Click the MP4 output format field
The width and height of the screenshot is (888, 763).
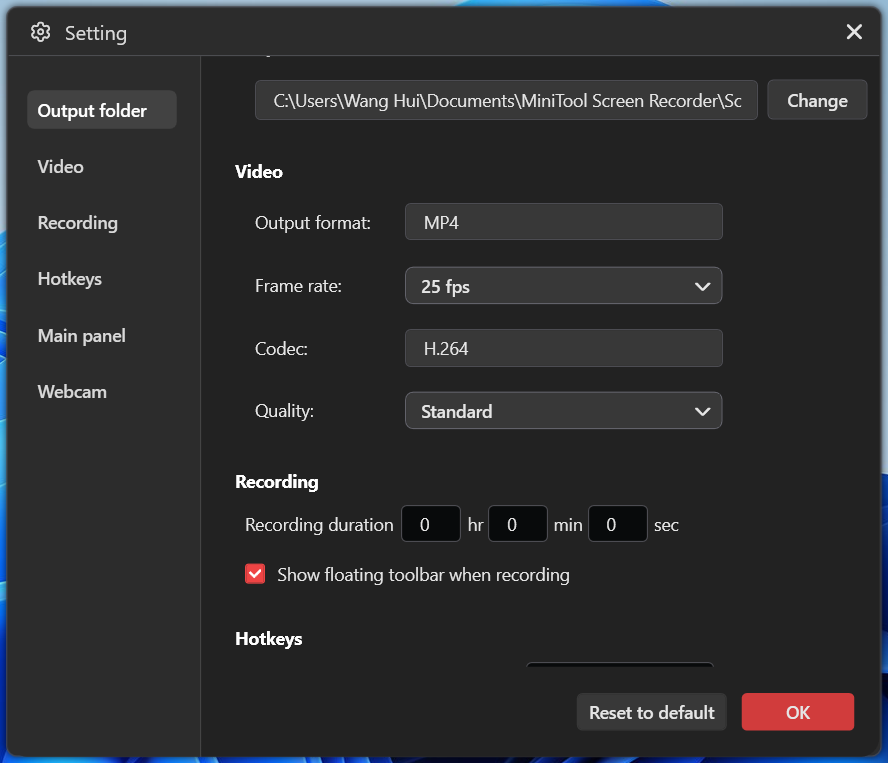tap(563, 221)
